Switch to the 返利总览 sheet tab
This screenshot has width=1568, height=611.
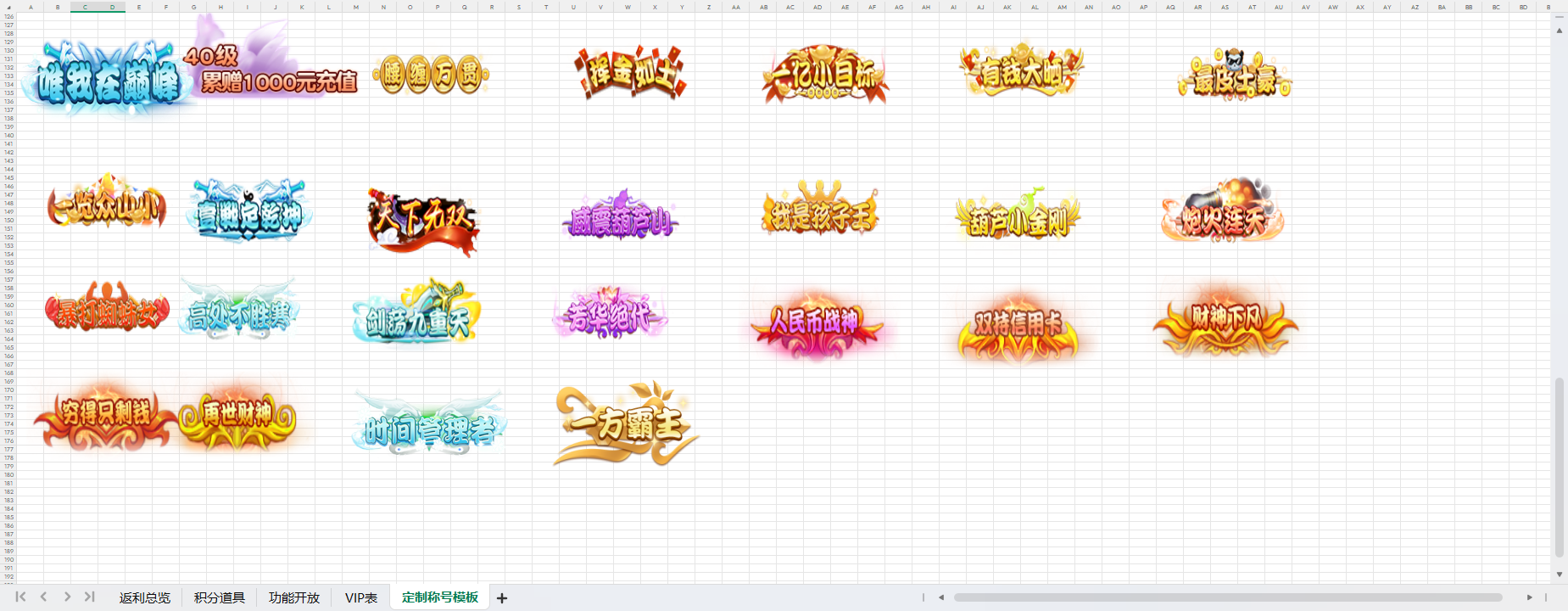point(144,598)
